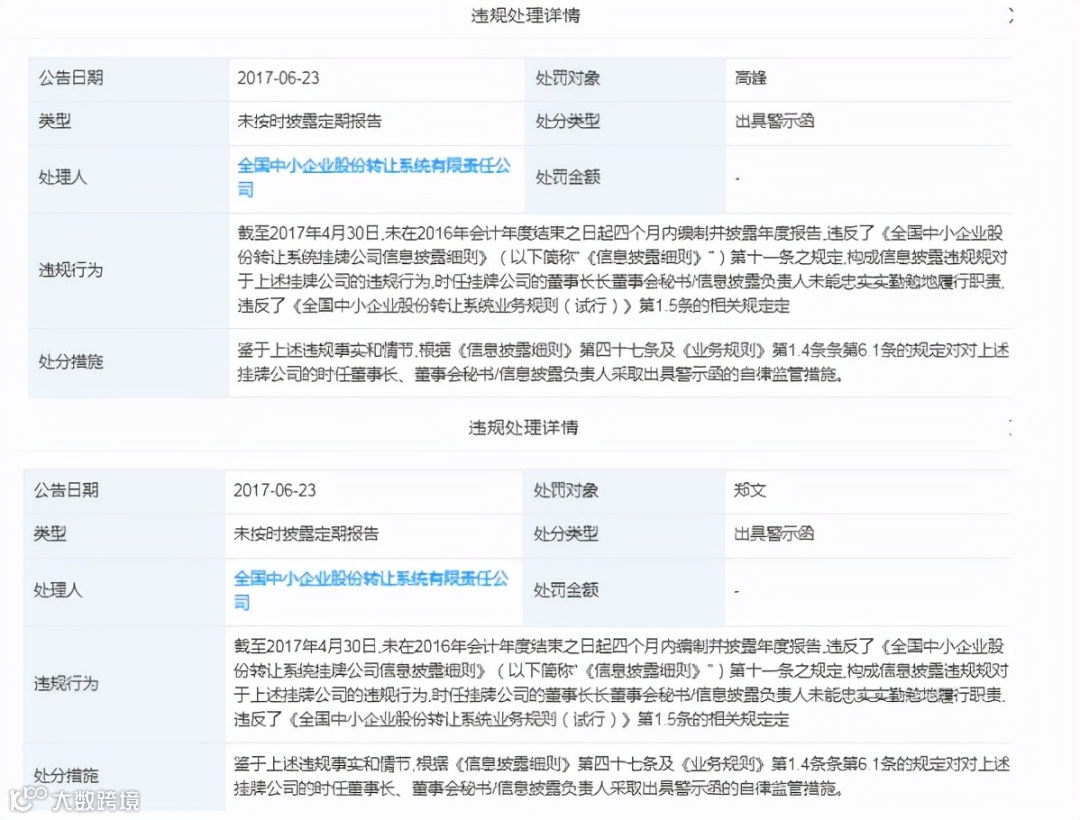
Task: Select the penalized person name 高峰
Action: [x=751, y=78]
